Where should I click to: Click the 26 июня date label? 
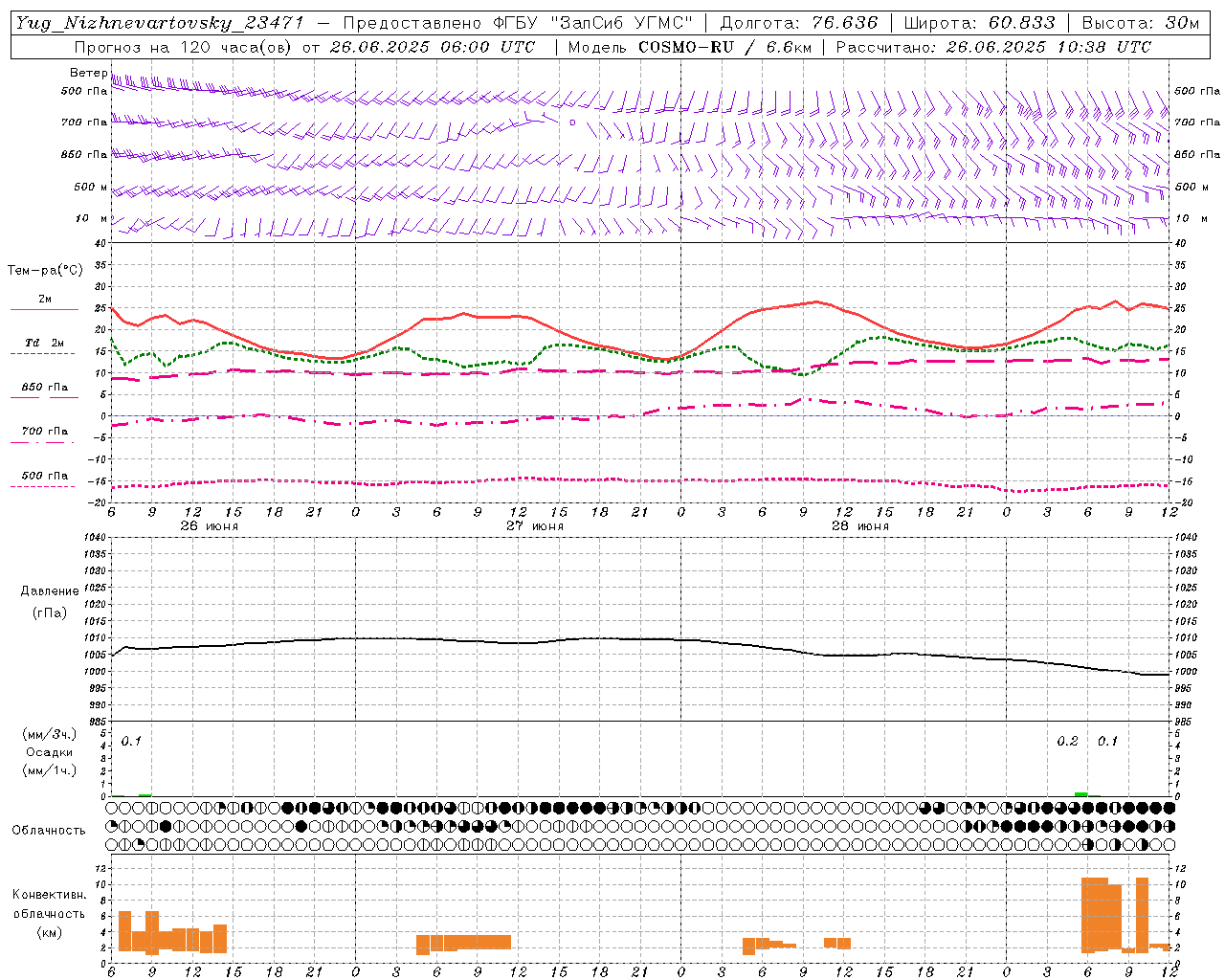(209, 526)
